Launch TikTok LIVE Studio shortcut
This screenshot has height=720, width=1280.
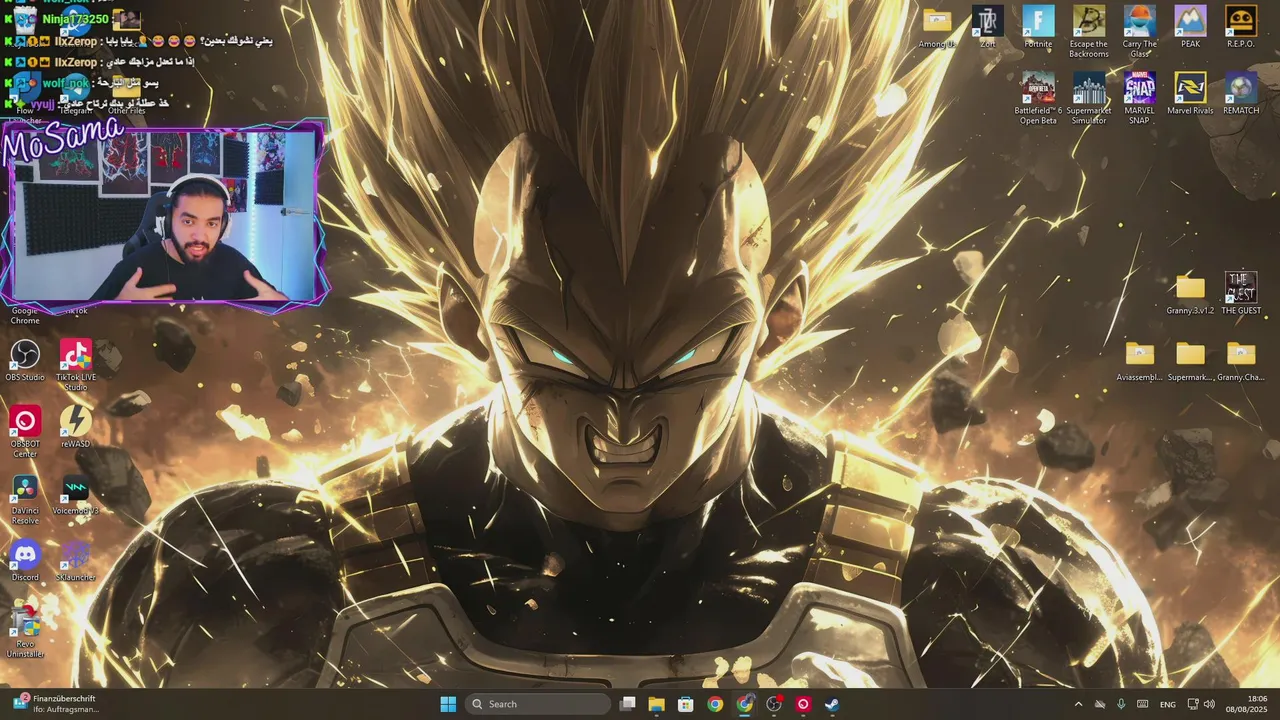click(76, 365)
